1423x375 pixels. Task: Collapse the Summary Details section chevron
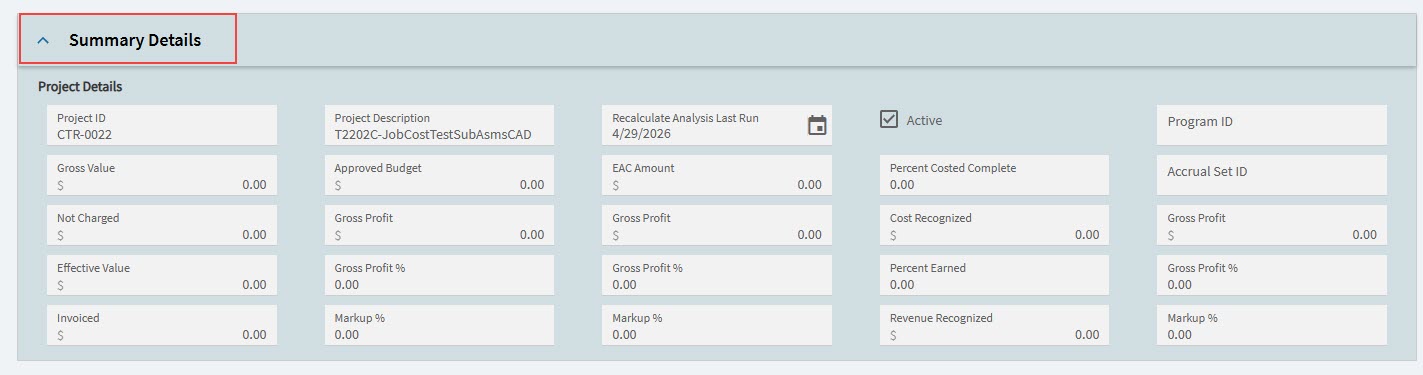click(43, 41)
